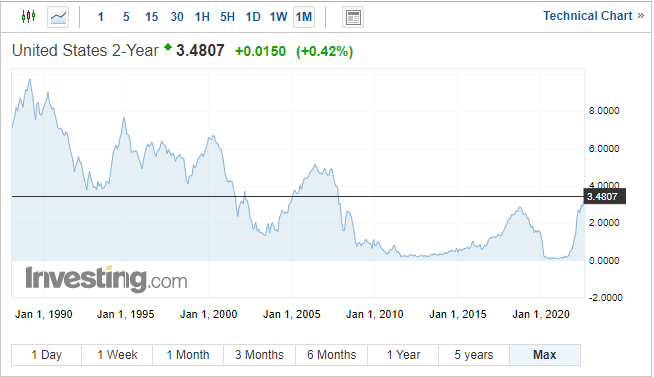Show the 1 Week range tab
654x377 pixels.
point(117,355)
